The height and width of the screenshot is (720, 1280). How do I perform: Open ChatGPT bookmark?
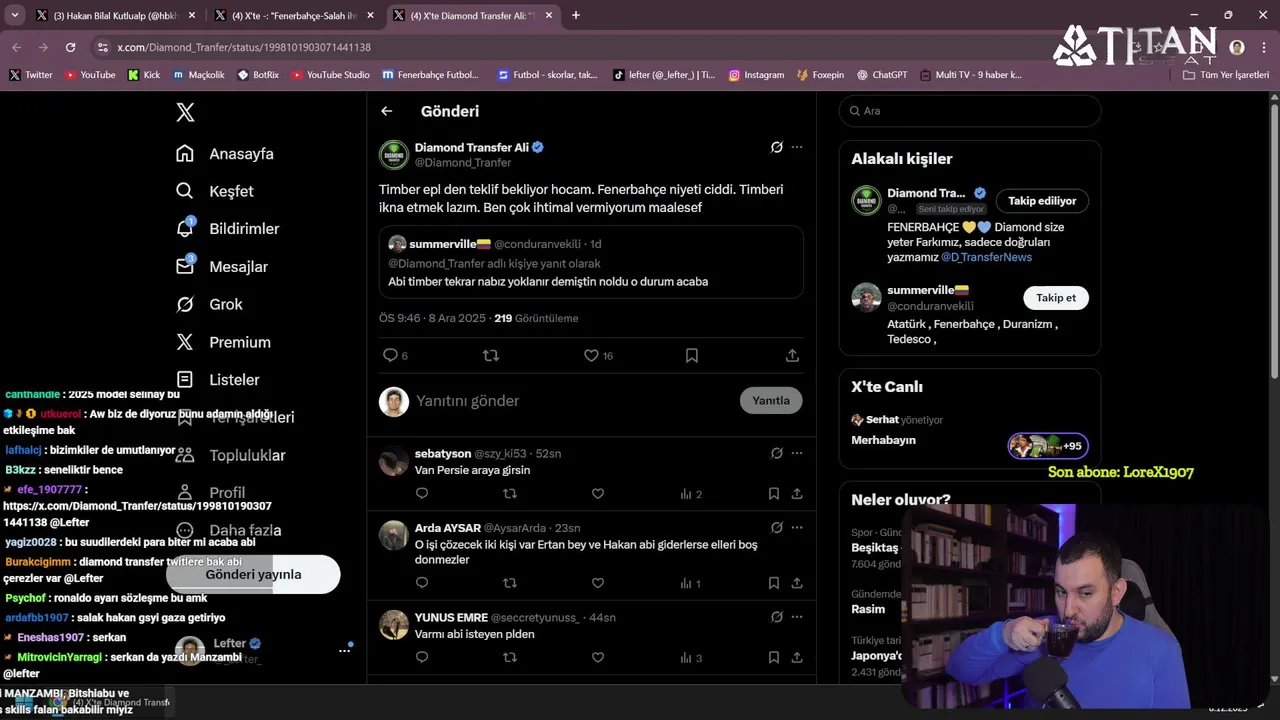coord(881,75)
